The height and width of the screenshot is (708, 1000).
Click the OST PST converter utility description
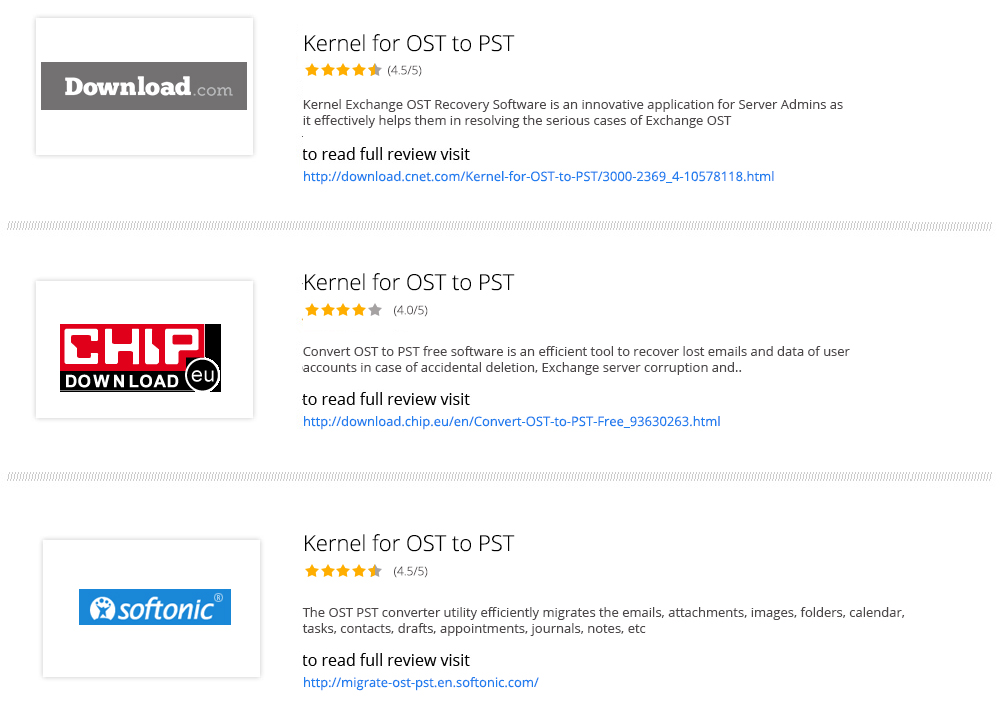click(x=603, y=620)
